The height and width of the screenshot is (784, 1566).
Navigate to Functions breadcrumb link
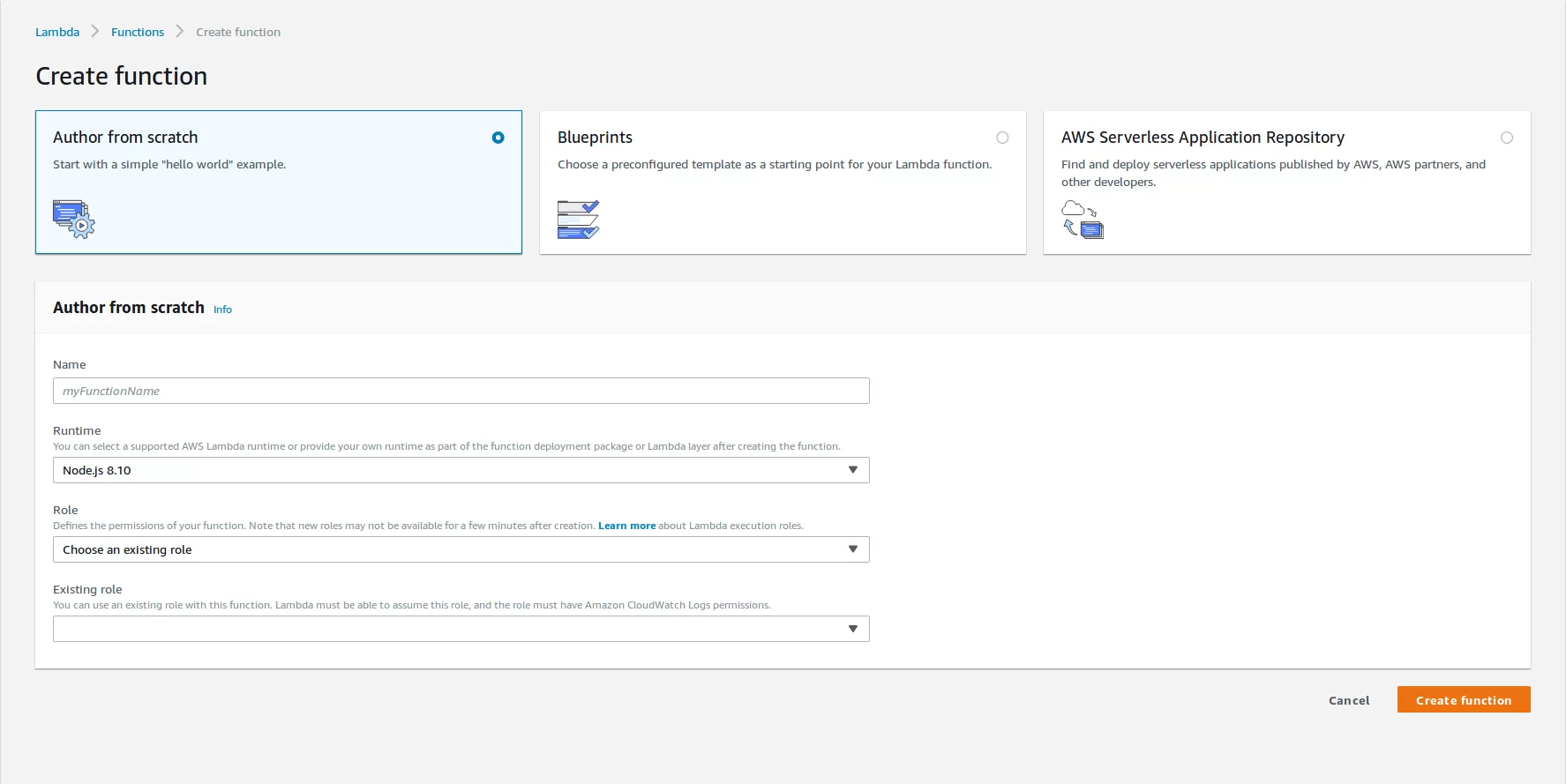click(x=138, y=32)
